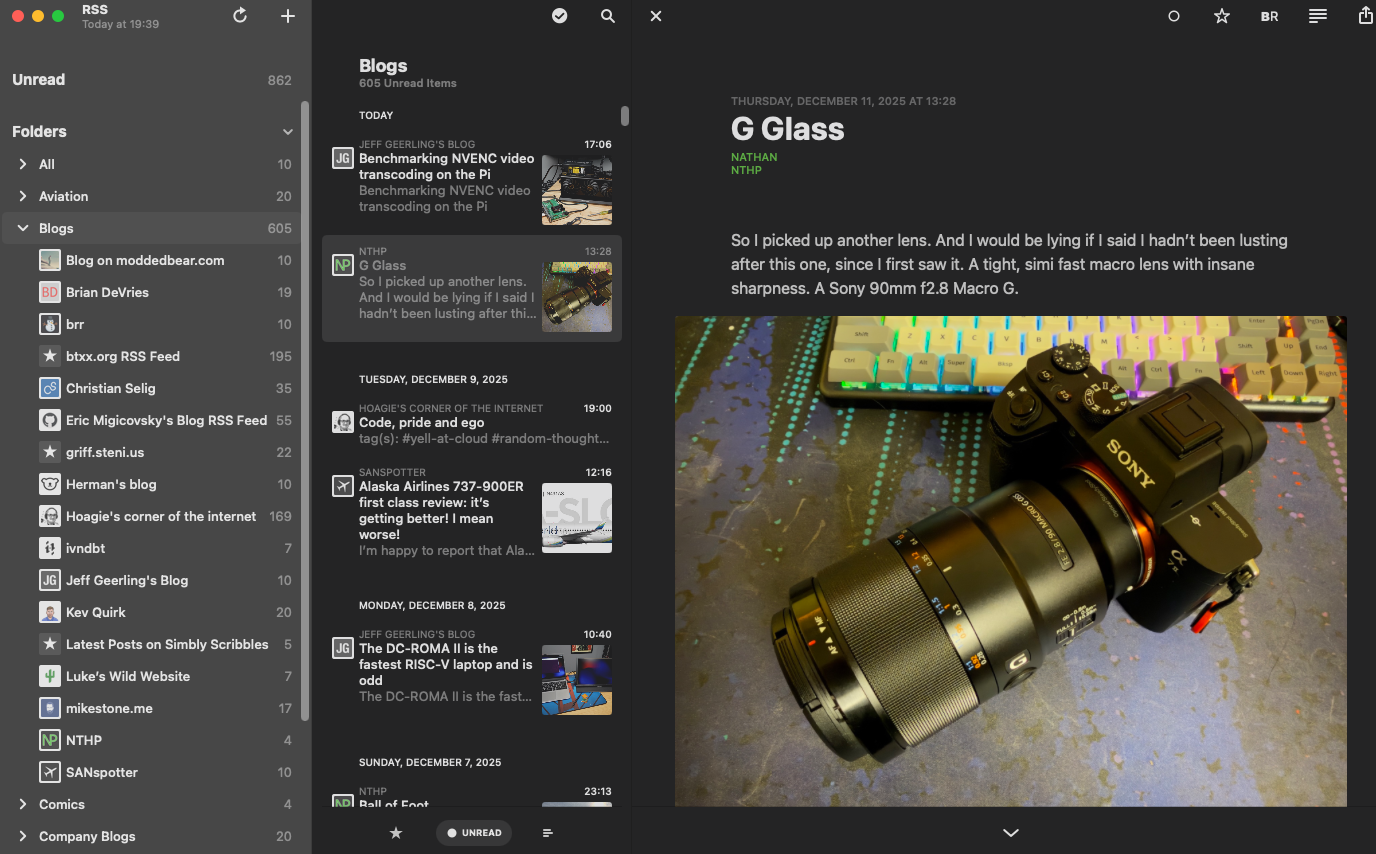Expand the Aviation folder
Screen dimensions: 1376x854
23,196
